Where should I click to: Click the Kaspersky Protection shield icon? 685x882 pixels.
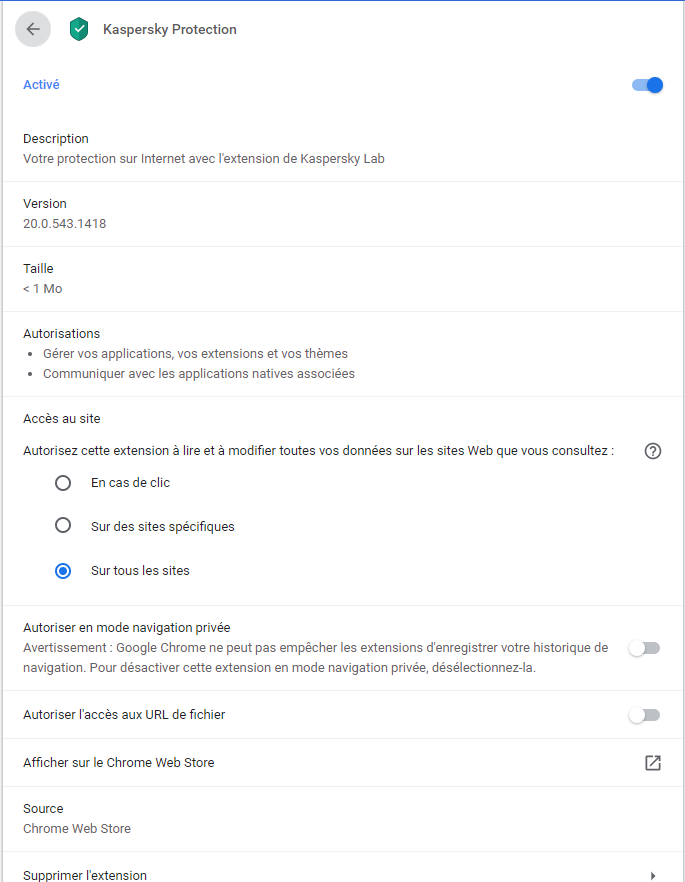tap(79, 30)
